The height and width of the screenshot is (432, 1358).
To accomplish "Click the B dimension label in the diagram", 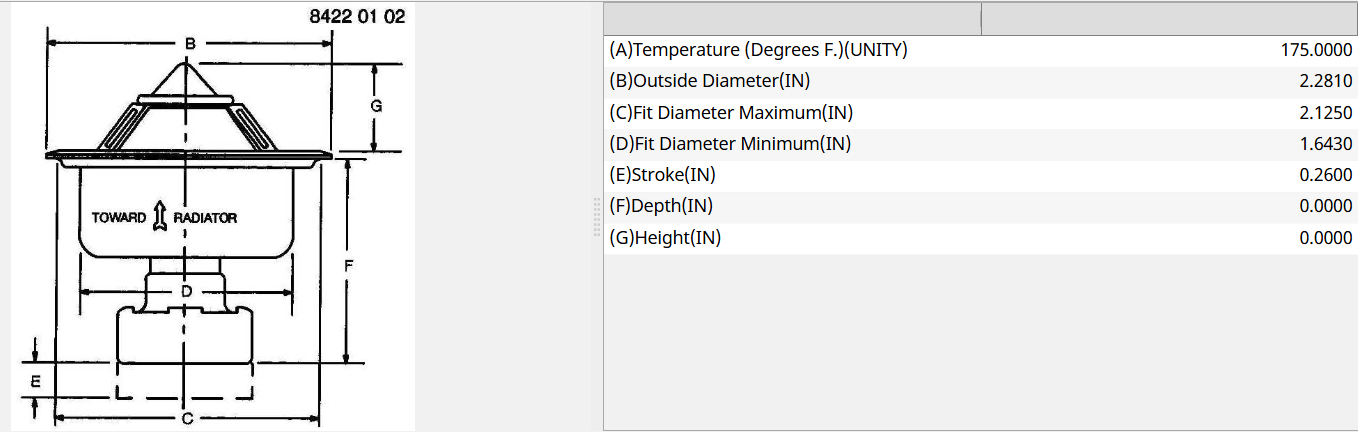I will click(x=188, y=43).
